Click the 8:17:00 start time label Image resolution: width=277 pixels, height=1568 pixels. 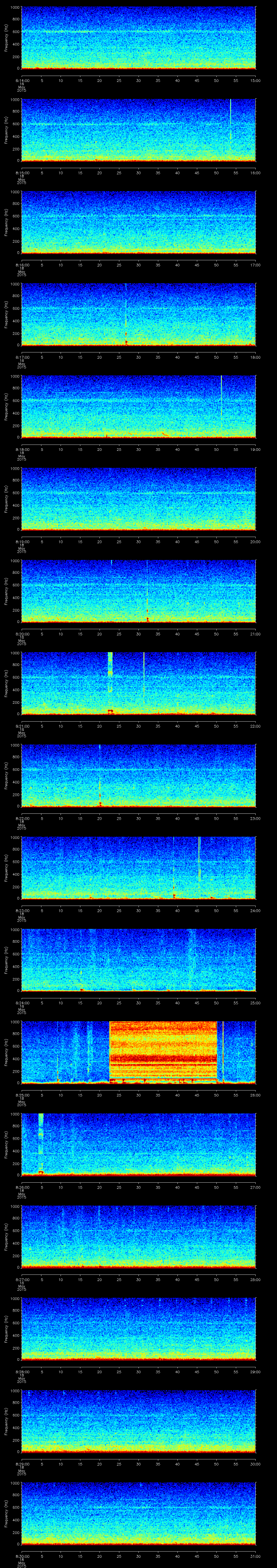coord(22,357)
